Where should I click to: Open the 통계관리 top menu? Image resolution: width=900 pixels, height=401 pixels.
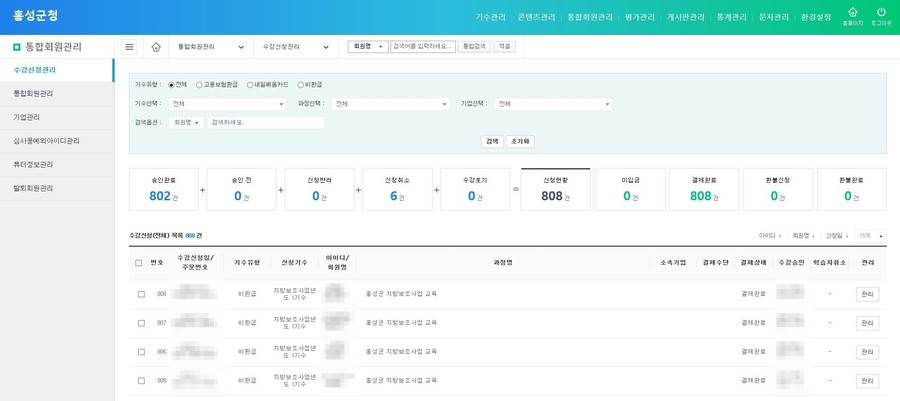click(731, 17)
